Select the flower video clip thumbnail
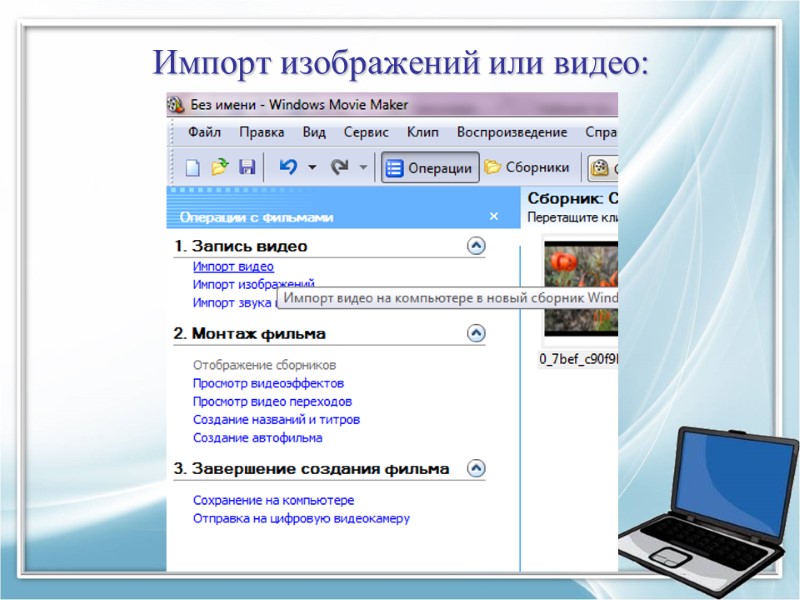Screen dimensions: 800x600 click(581, 289)
